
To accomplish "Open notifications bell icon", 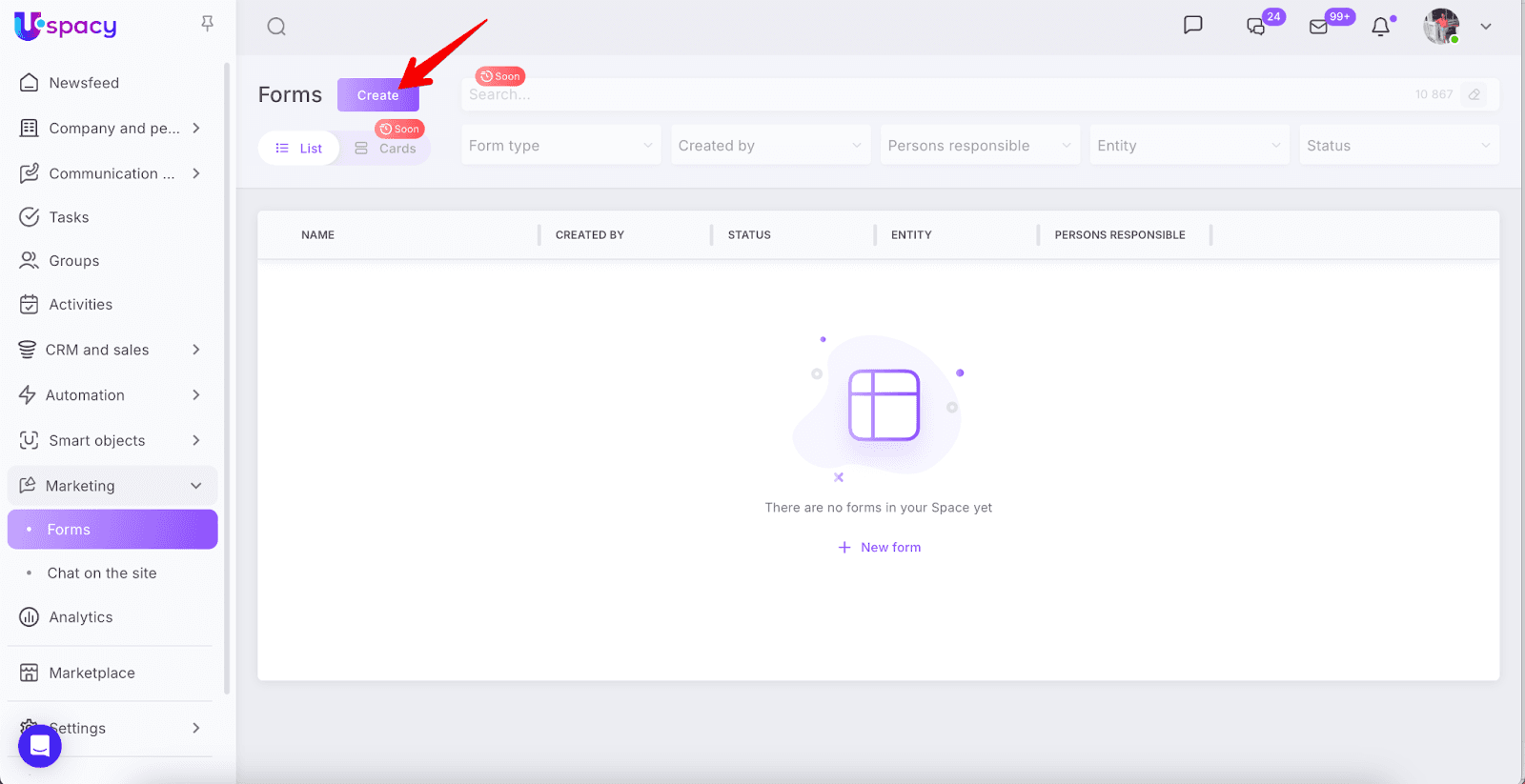I will point(1380,27).
